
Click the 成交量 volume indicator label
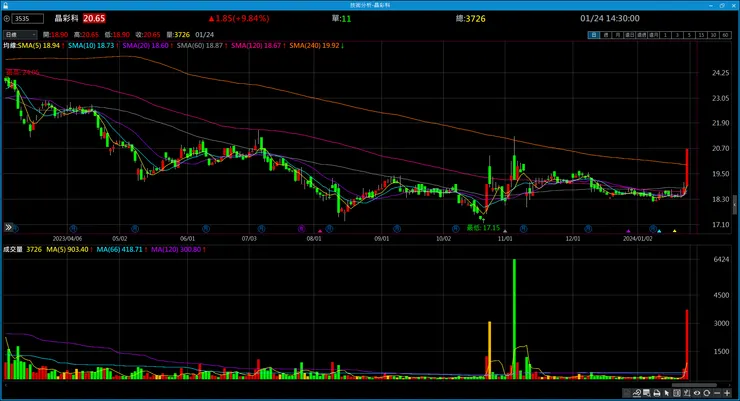coord(13,250)
